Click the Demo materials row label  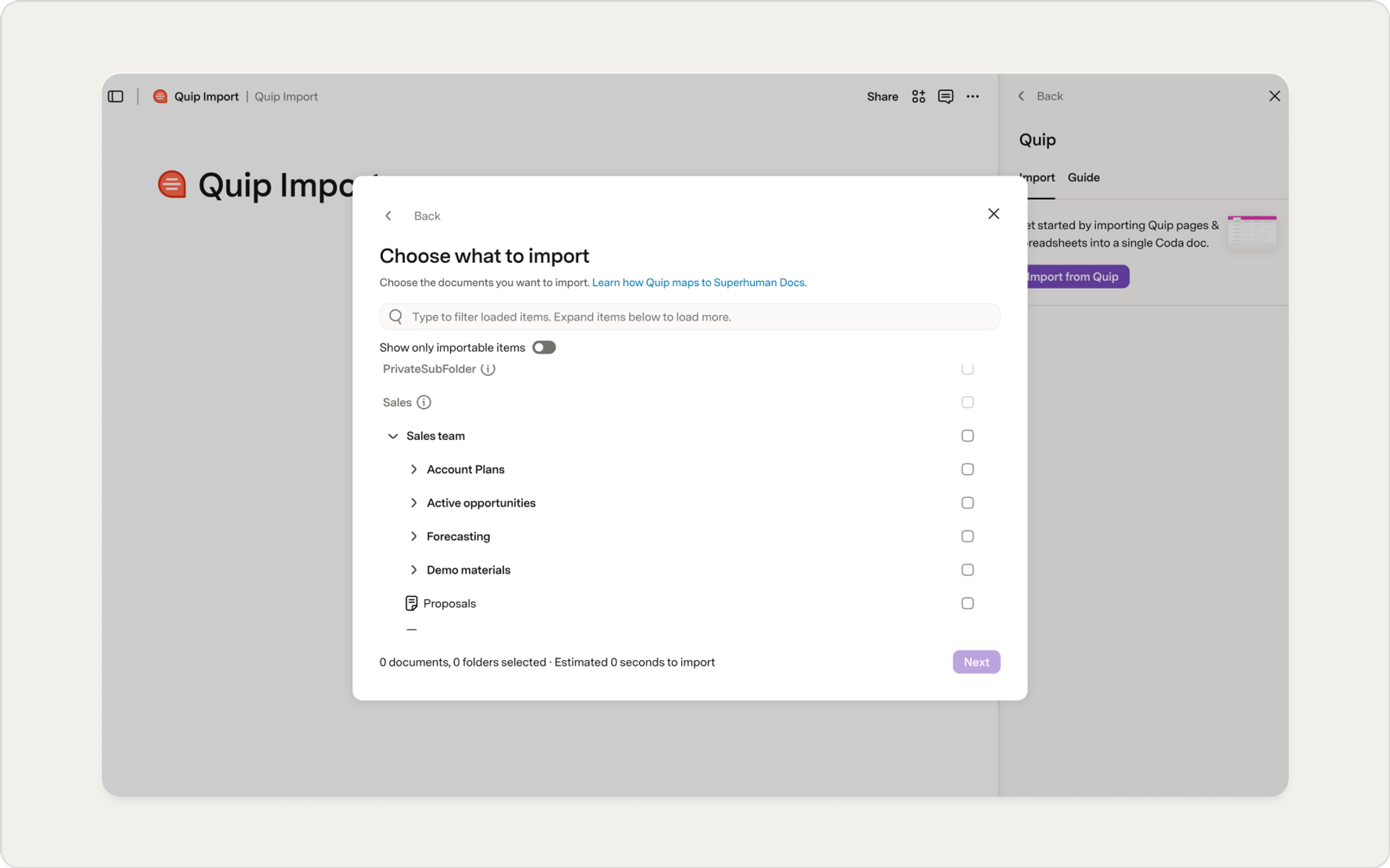pyautogui.click(x=468, y=570)
